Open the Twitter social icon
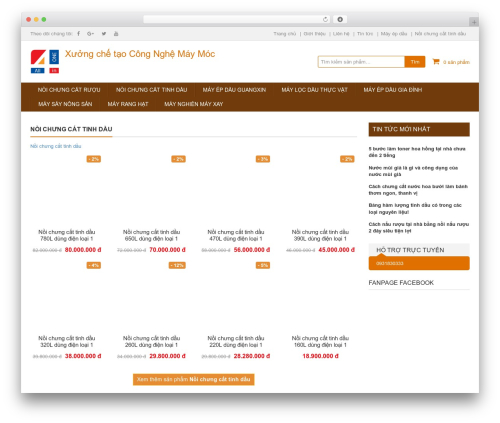Viewport: 500px width, 423px height. tap(104, 34)
